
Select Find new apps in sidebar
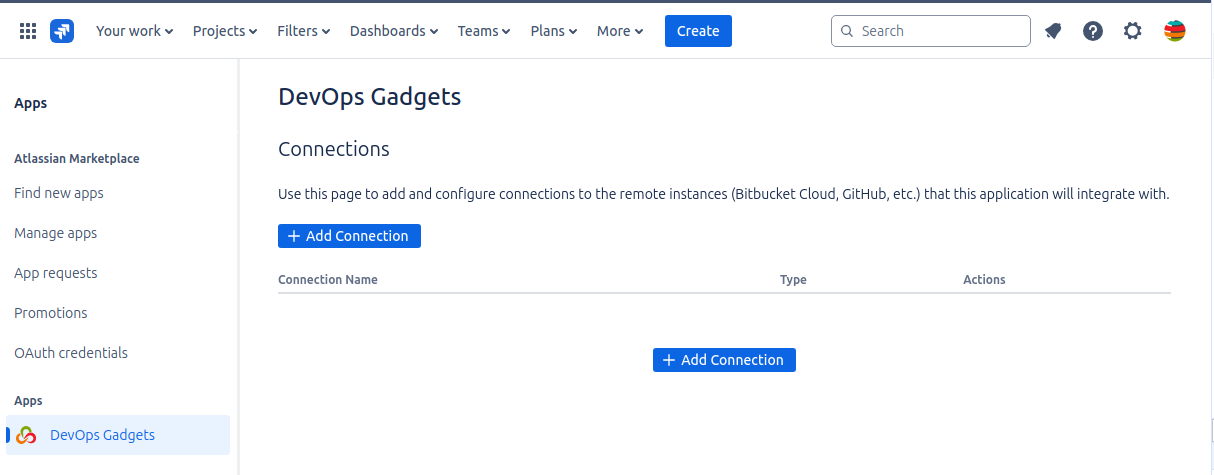[59, 193]
